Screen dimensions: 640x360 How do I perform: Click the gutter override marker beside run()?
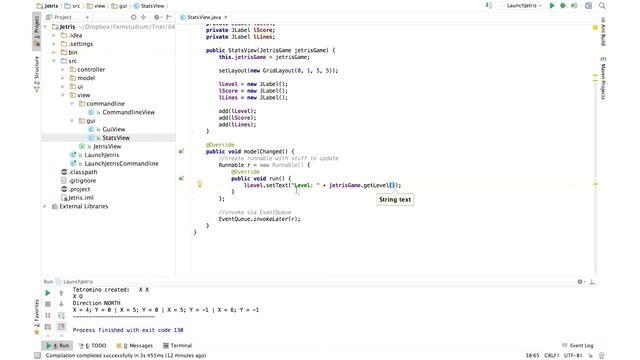181,178
